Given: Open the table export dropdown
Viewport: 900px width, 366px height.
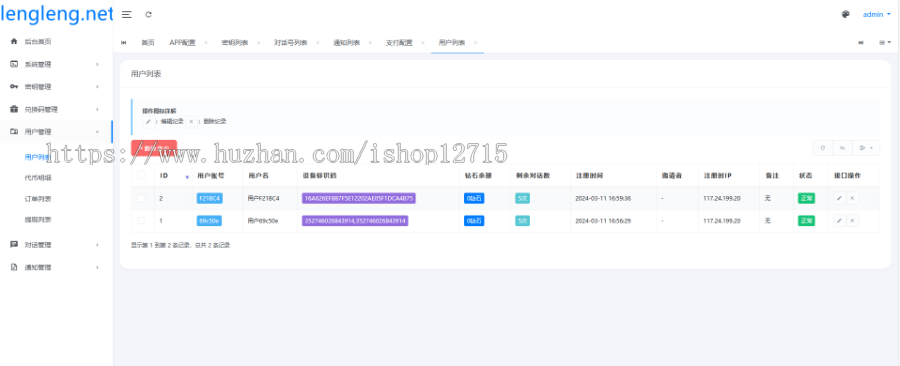Looking at the screenshot, I should click(x=866, y=148).
